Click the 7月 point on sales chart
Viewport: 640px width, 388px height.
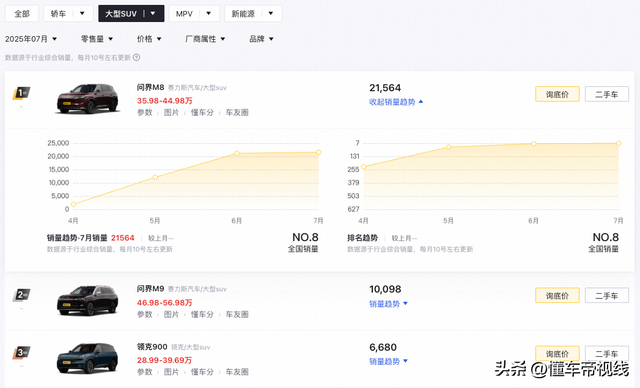318,152
